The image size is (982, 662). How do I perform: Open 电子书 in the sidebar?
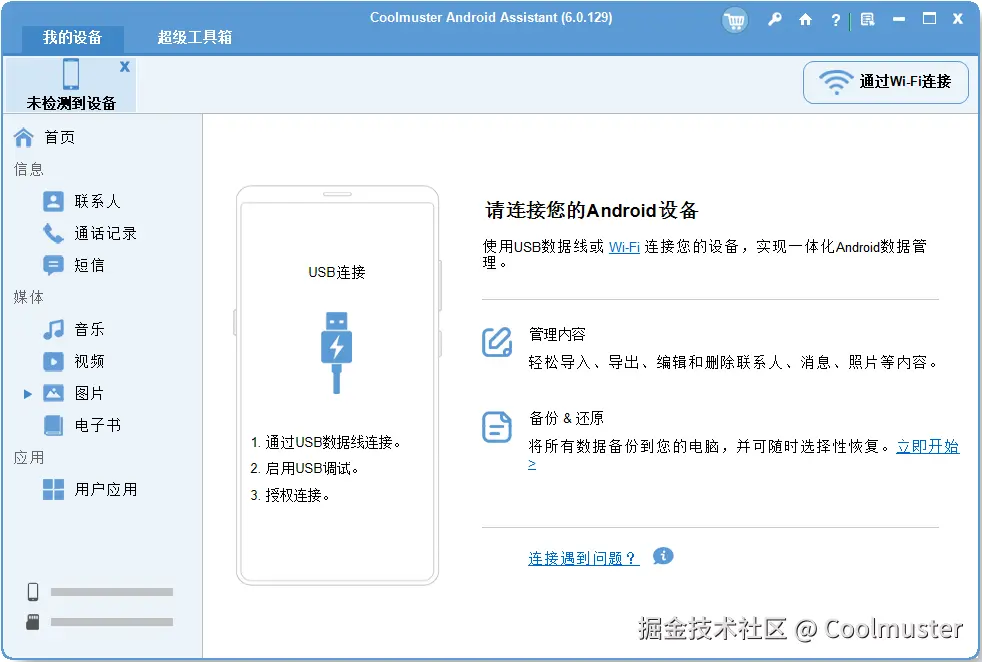(x=97, y=425)
